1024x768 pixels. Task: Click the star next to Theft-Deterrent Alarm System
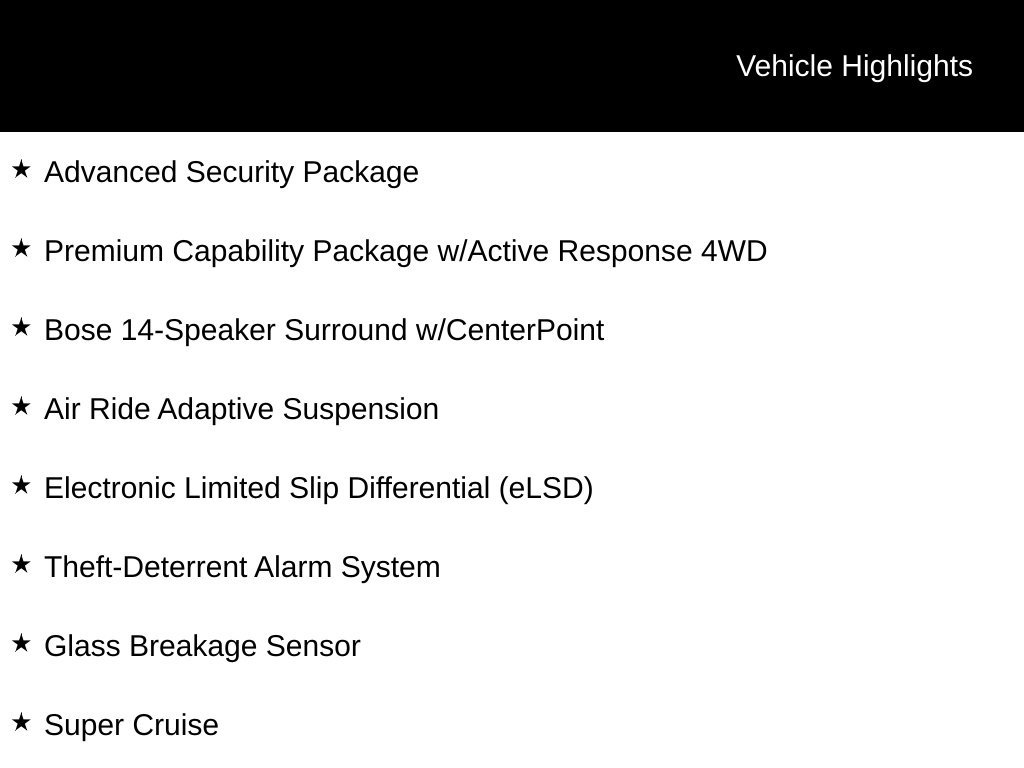21,565
